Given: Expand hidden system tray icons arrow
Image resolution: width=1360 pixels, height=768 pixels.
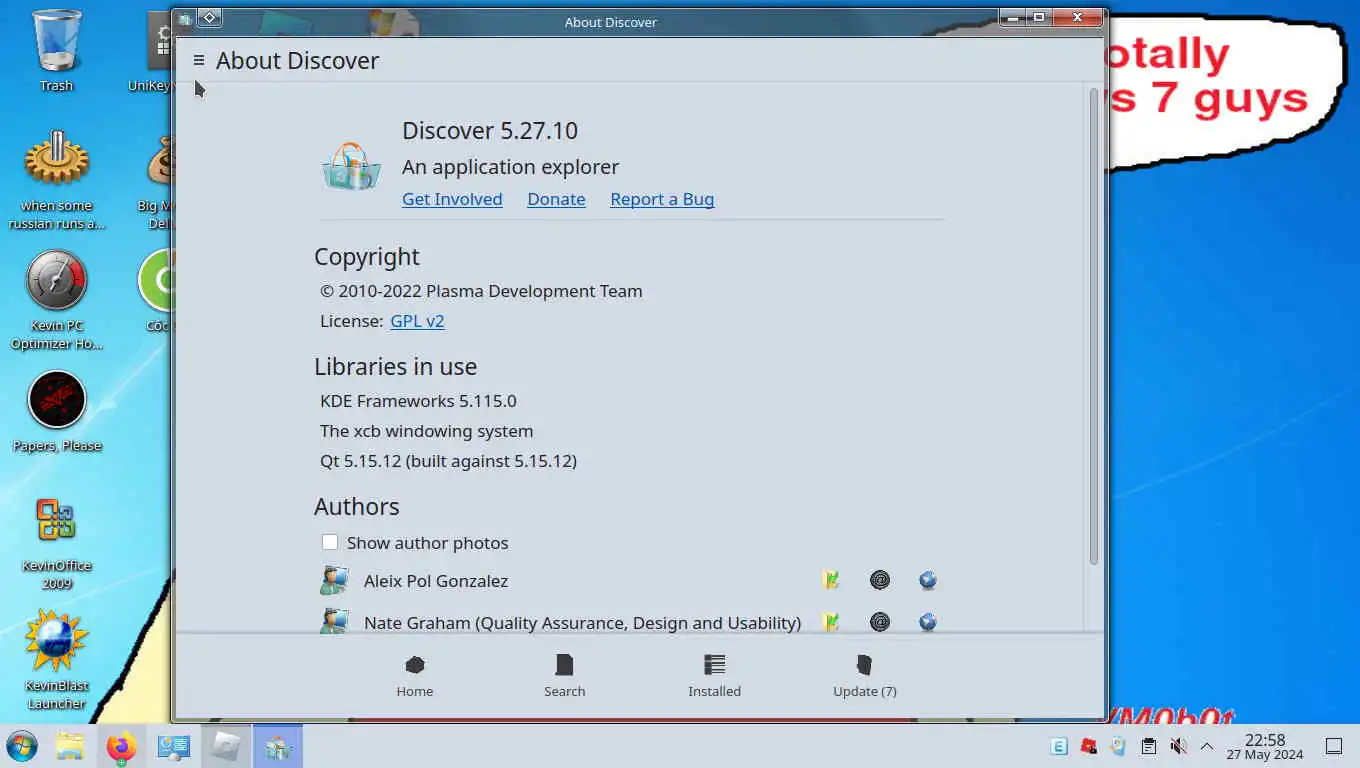Looking at the screenshot, I should pos(1207,746).
